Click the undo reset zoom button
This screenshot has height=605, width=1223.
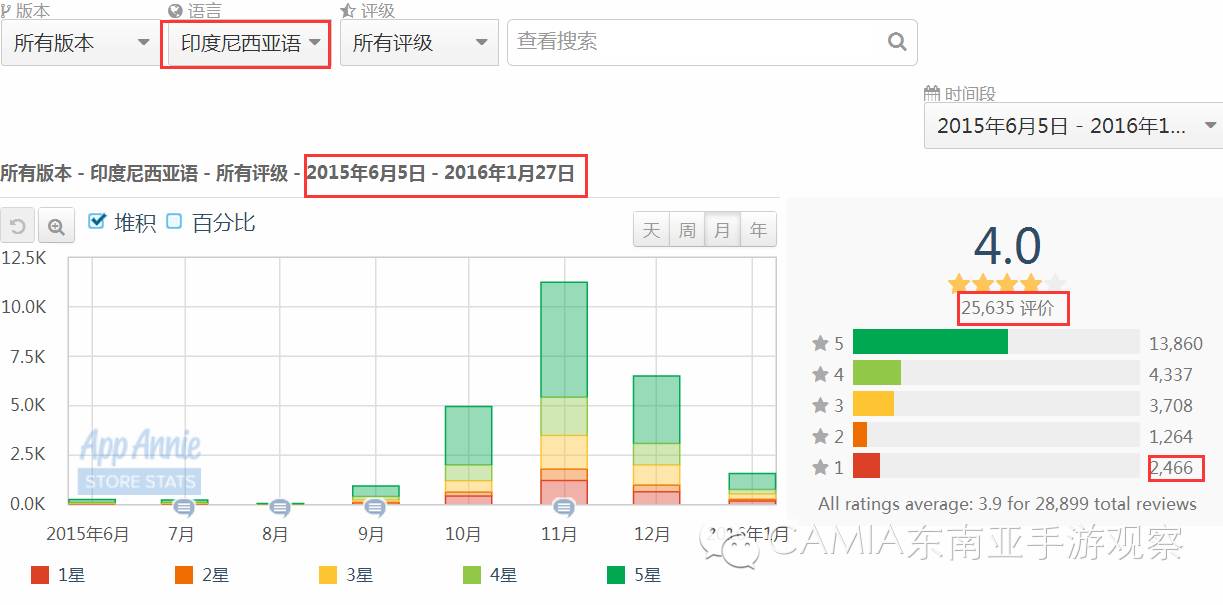pyautogui.click(x=17, y=226)
